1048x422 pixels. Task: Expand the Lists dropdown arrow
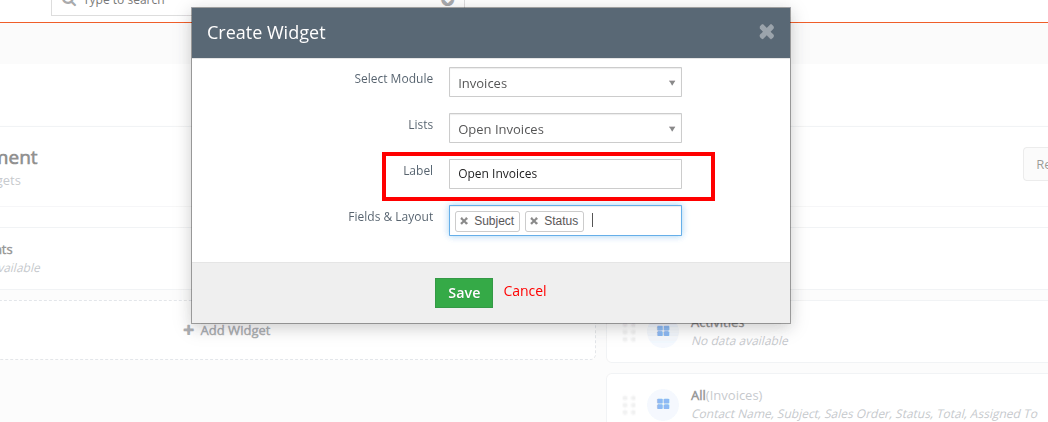click(672, 129)
